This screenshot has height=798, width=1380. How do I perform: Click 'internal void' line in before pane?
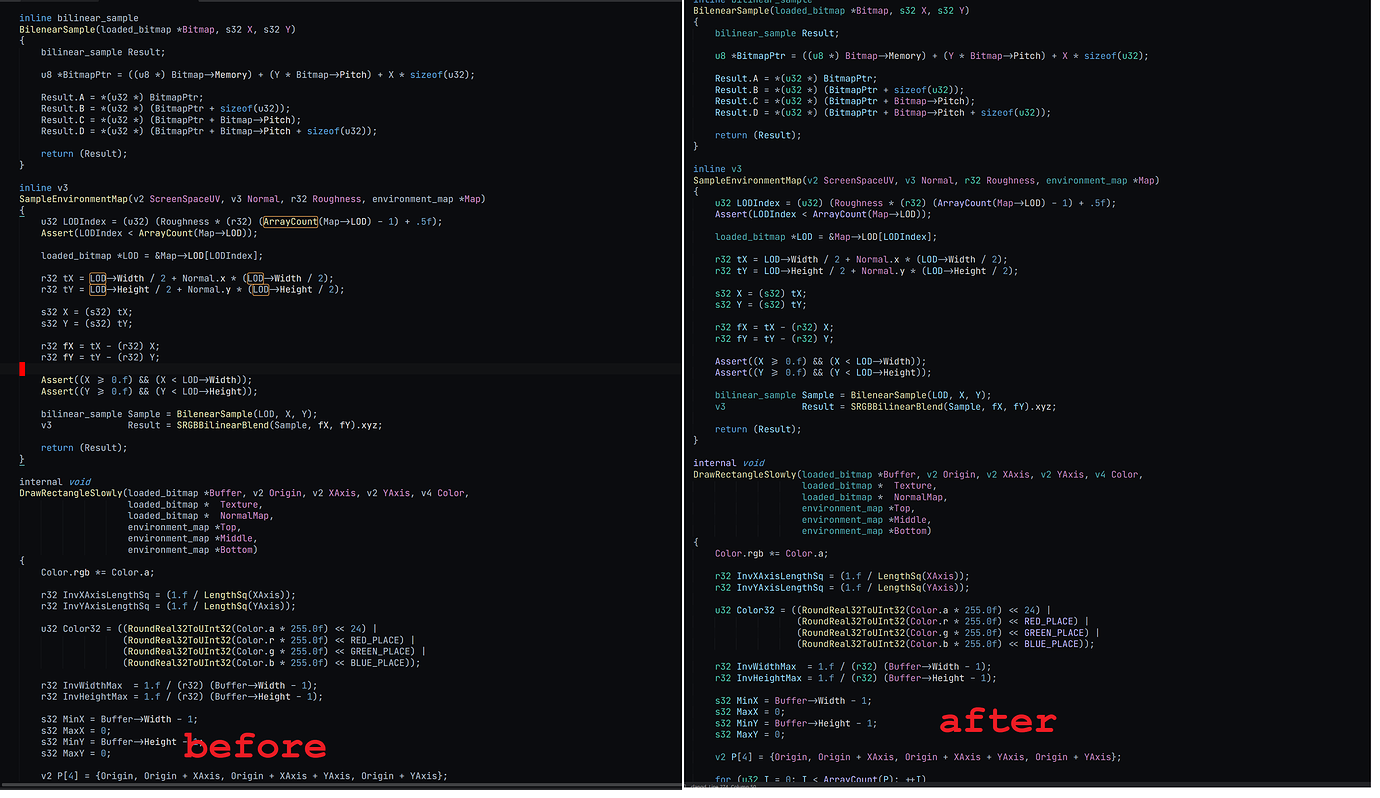point(55,482)
